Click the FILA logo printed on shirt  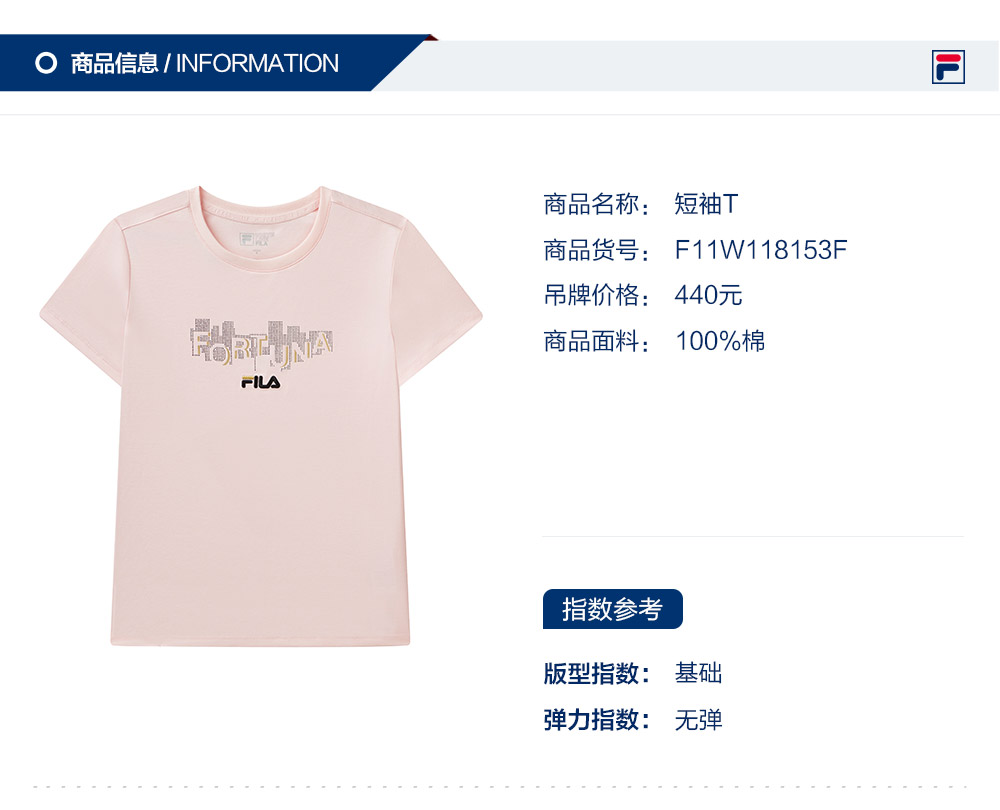(x=260, y=382)
